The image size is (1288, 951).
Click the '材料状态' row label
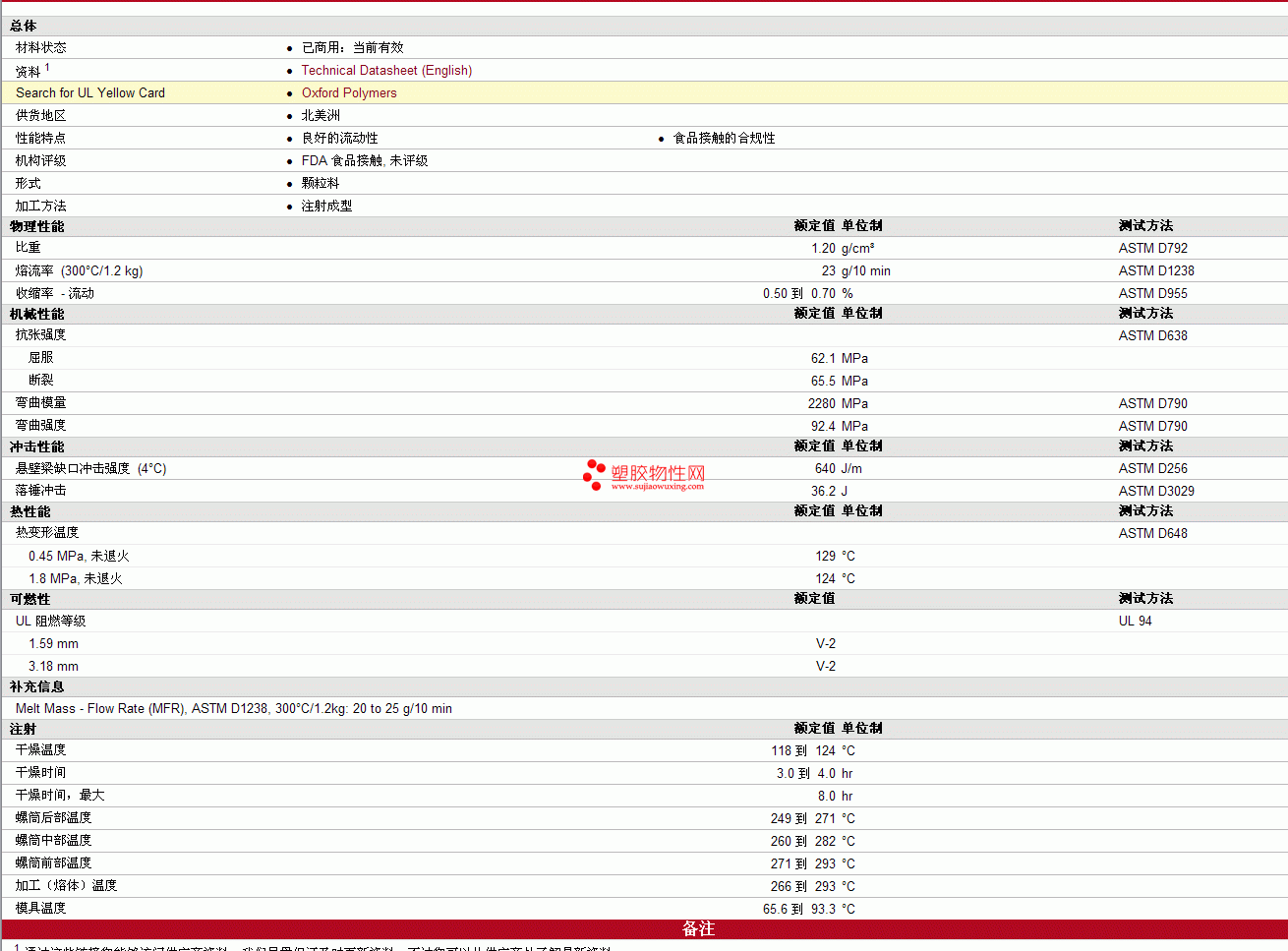(x=41, y=48)
